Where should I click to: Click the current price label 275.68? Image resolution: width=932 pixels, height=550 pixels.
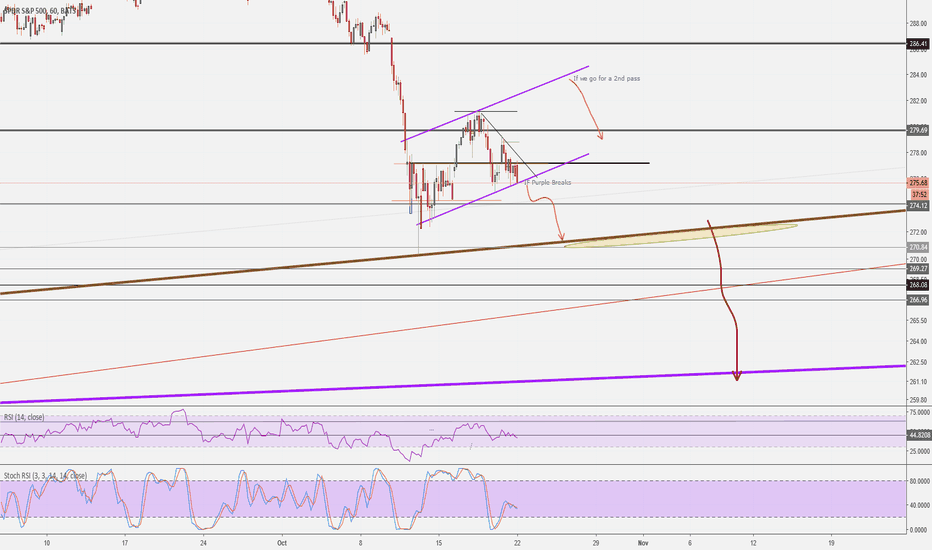point(918,183)
